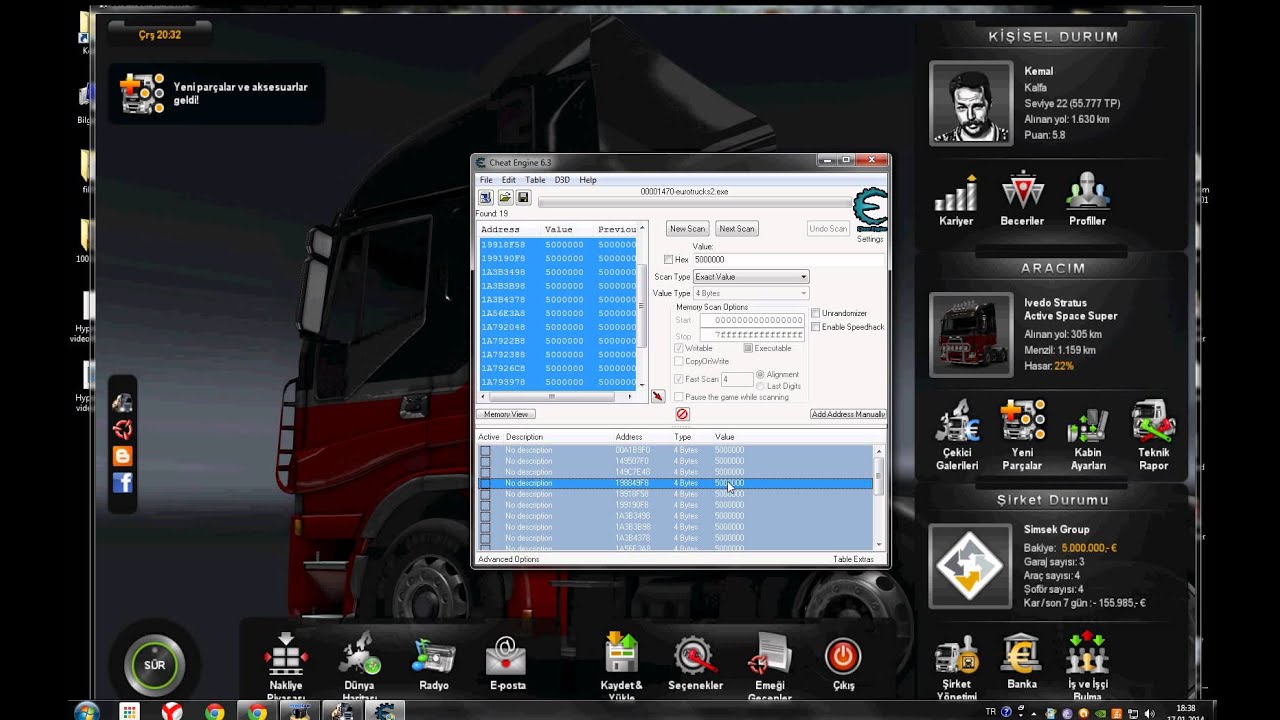
Task: Open Advanced Options
Action: pos(508,559)
